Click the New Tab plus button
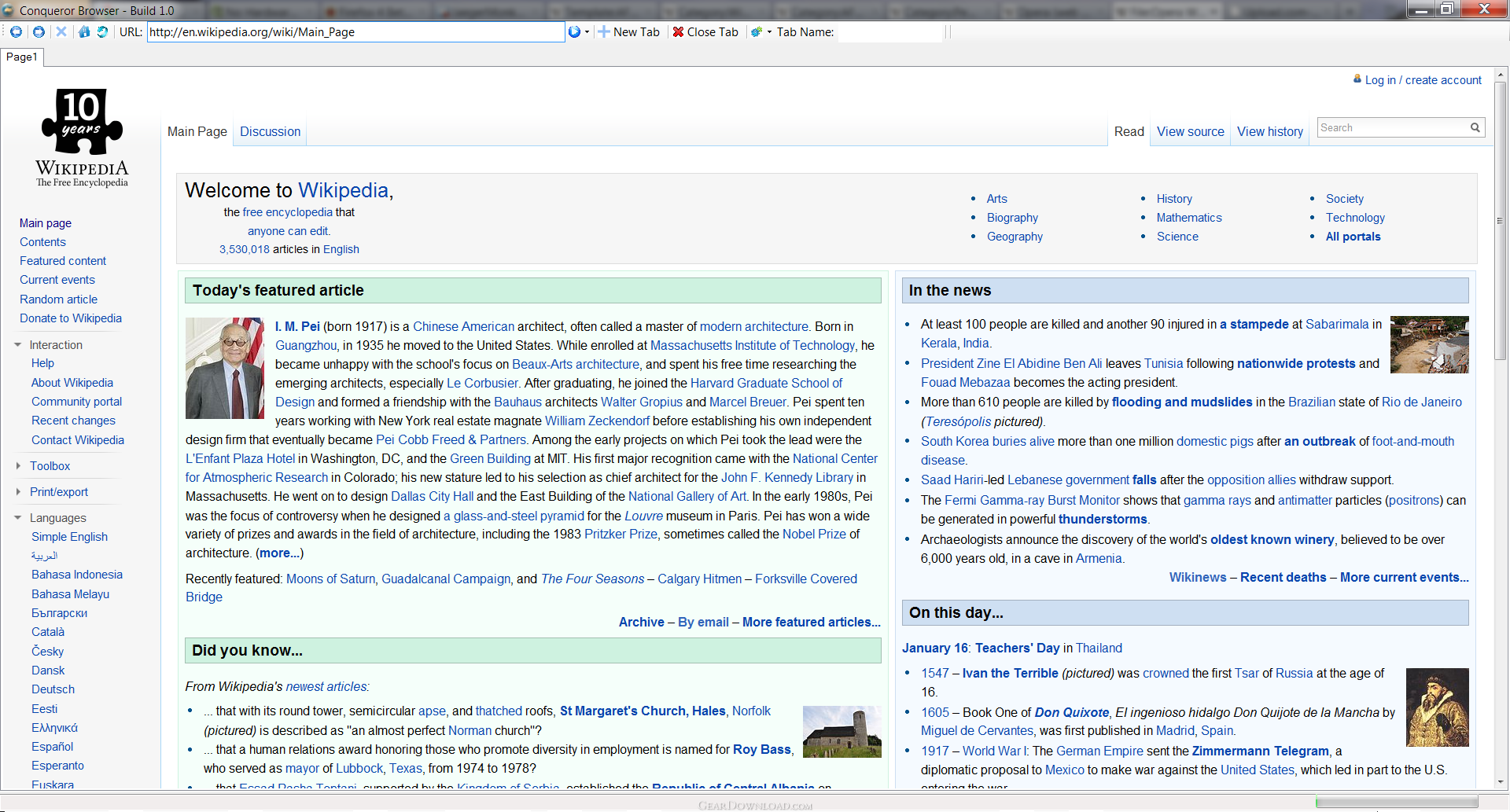 [628, 31]
